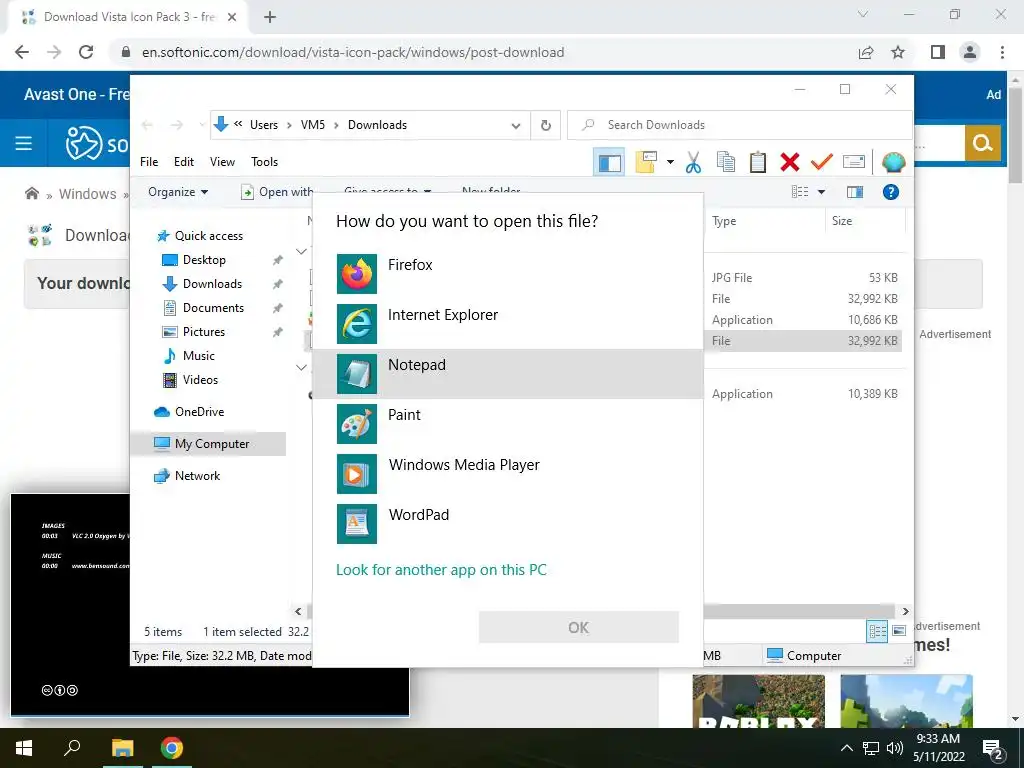Screen dimensions: 1024x768
Task: Click the Softonic orange search button
Action: [x=983, y=142]
